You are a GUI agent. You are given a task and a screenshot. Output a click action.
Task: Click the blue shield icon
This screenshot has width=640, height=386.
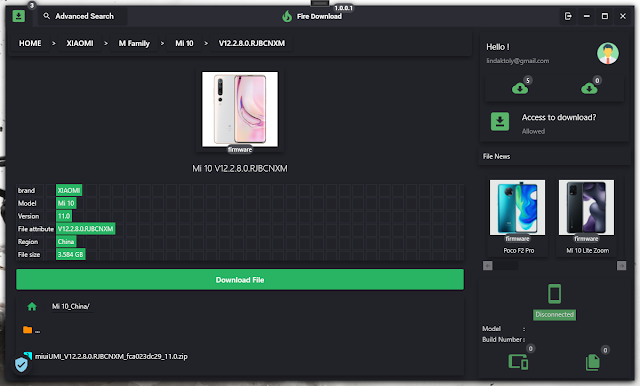pyautogui.click(x=21, y=364)
